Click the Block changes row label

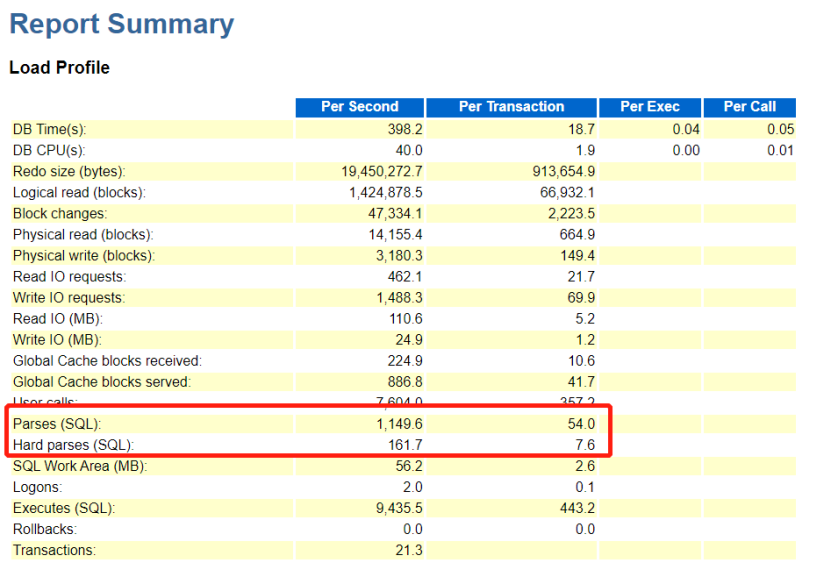[x=60, y=213]
